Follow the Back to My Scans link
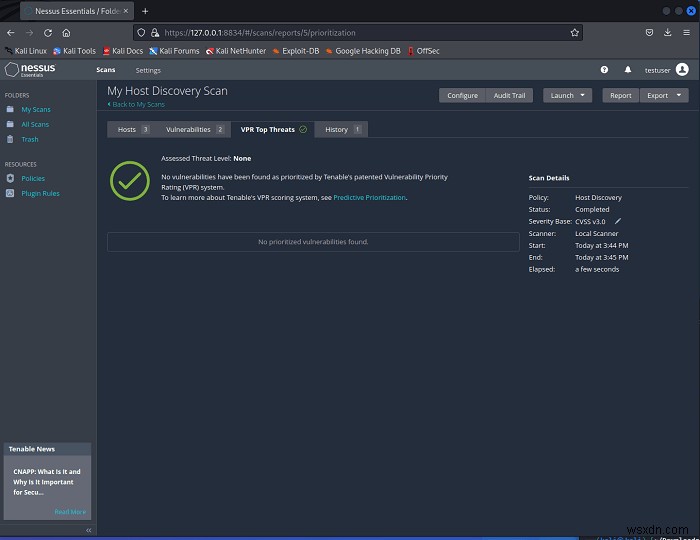Screen dimensions: 700x540 click(x=136, y=104)
